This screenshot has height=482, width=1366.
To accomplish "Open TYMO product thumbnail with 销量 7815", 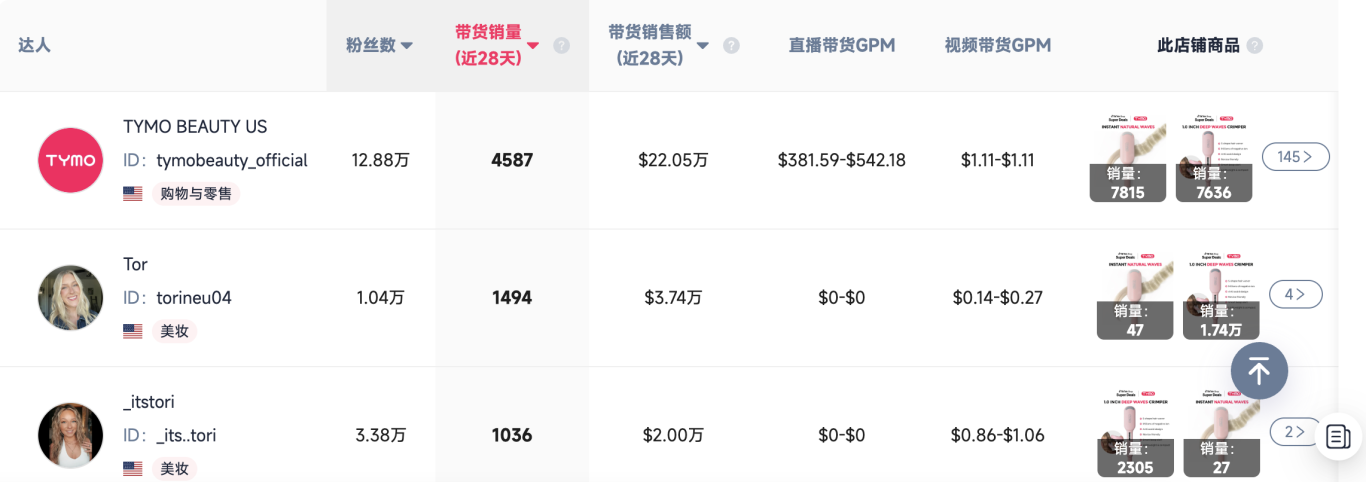I will coord(1127,157).
